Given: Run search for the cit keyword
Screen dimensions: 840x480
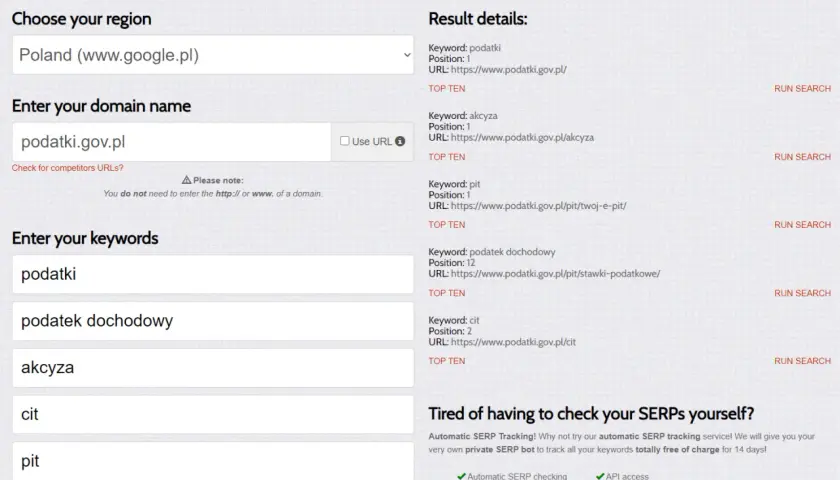Looking at the screenshot, I should click(x=802, y=361).
